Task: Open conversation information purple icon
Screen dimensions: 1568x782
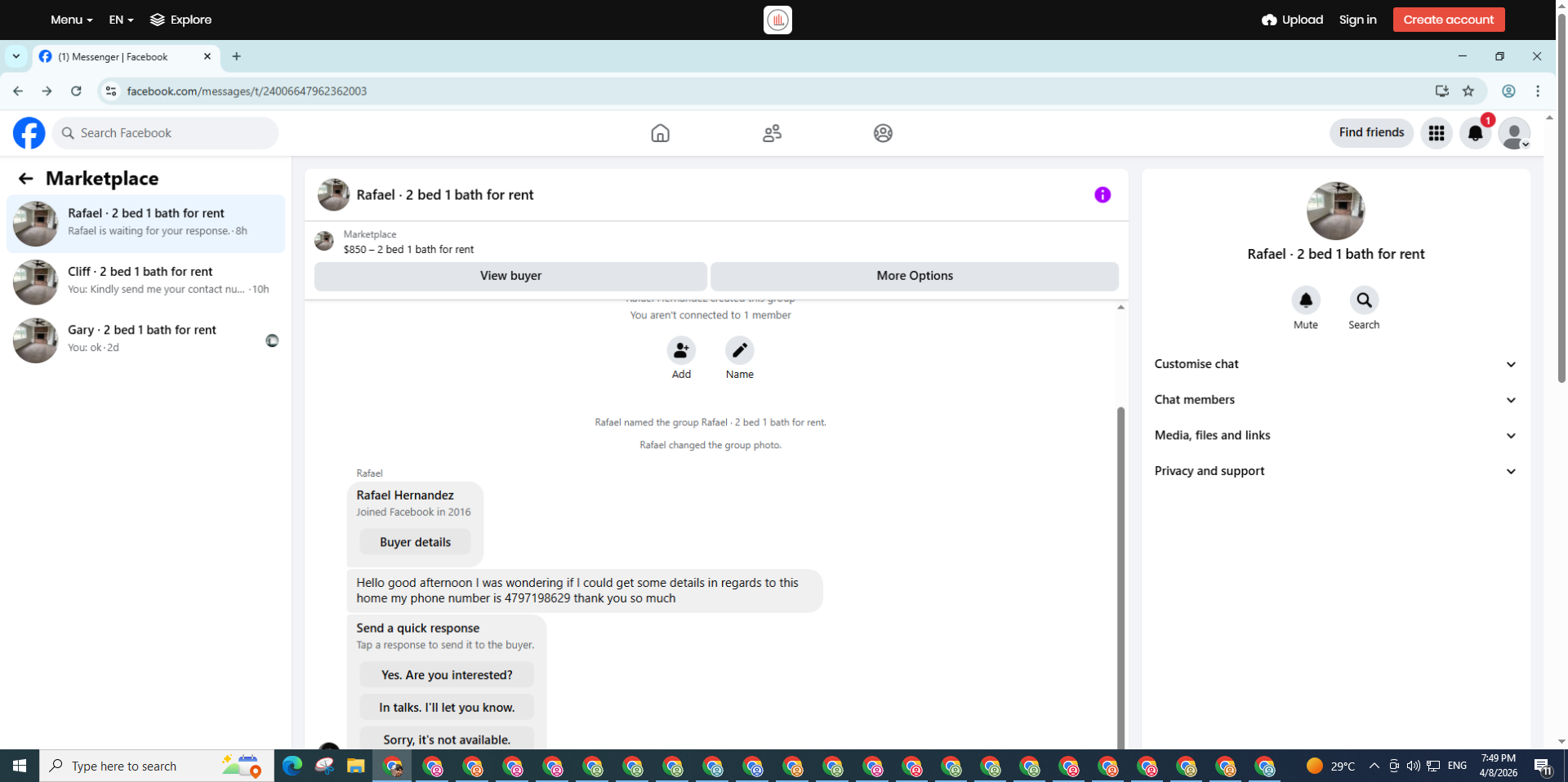Action: pyautogui.click(x=1102, y=195)
